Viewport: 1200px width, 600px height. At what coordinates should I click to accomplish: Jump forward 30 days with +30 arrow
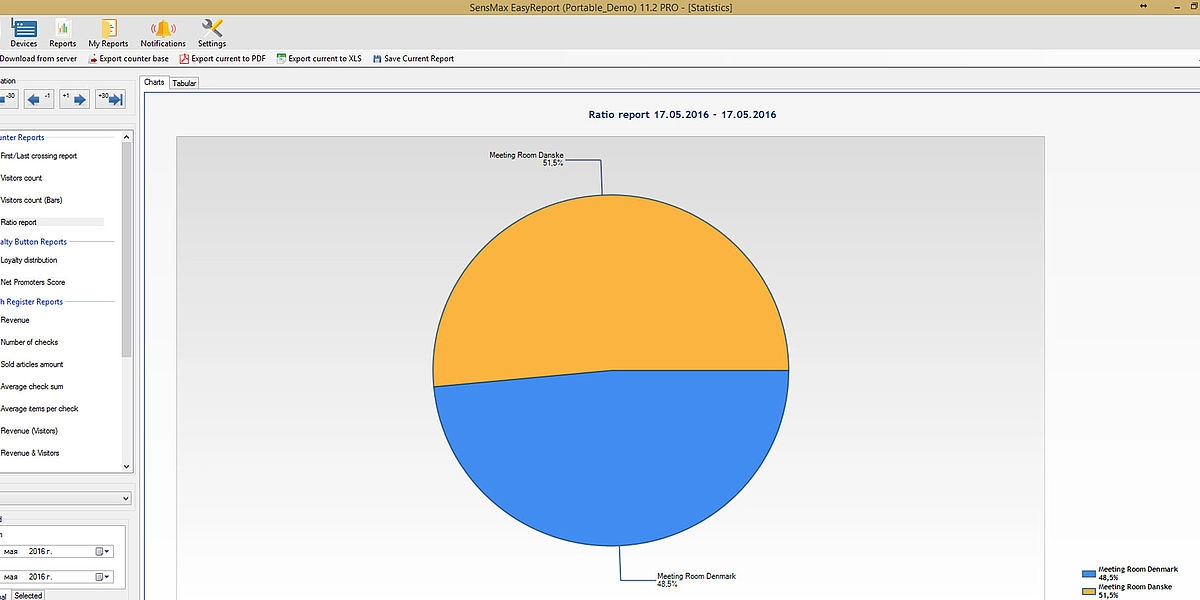coord(110,98)
